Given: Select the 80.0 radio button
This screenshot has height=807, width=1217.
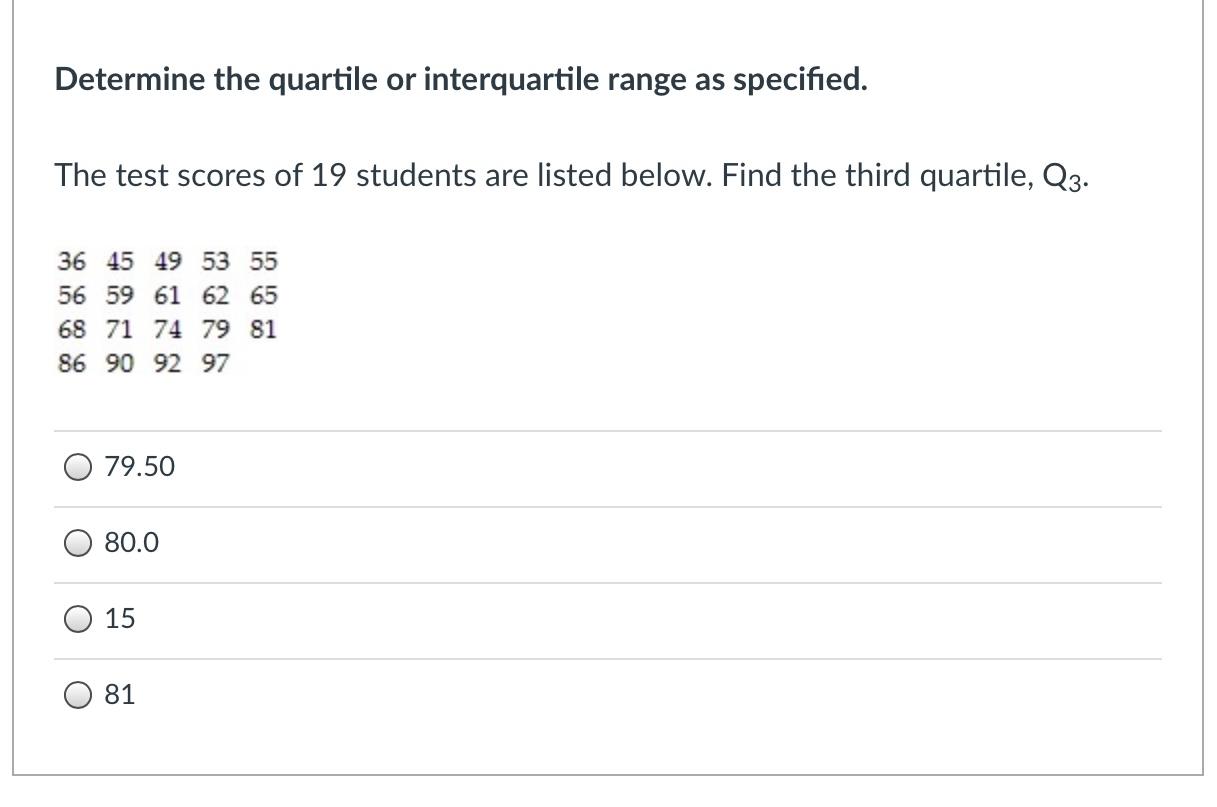Looking at the screenshot, I should pyautogui.click(x=78, y=543).
